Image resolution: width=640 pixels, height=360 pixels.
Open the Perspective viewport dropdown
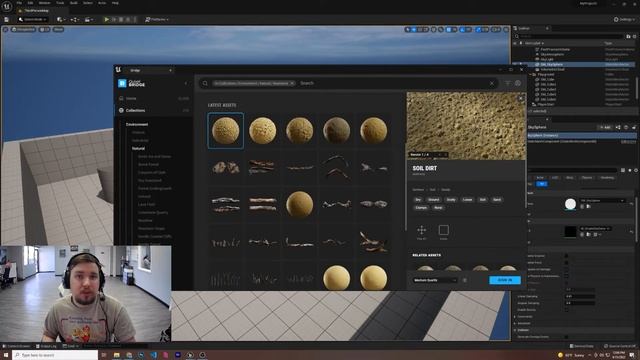(x=24, y=29)
